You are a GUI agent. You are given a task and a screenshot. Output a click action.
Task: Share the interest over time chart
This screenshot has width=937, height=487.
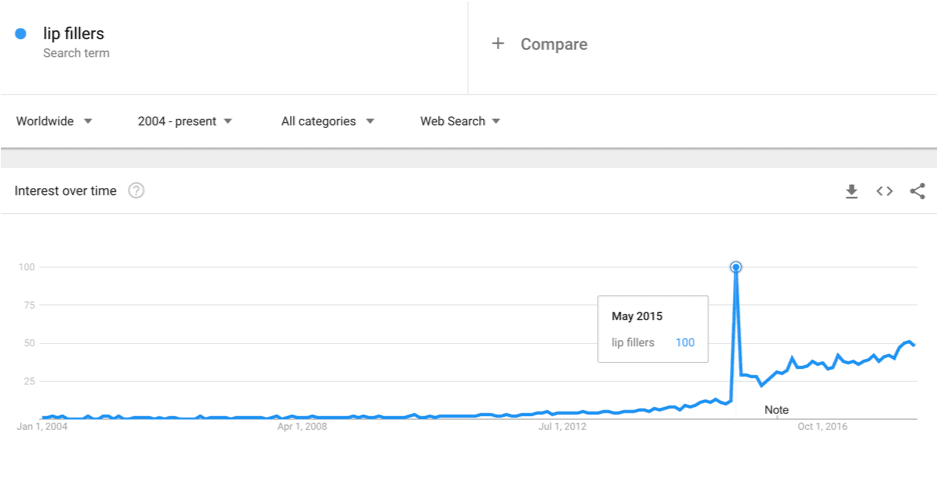(x=917, y=191)
